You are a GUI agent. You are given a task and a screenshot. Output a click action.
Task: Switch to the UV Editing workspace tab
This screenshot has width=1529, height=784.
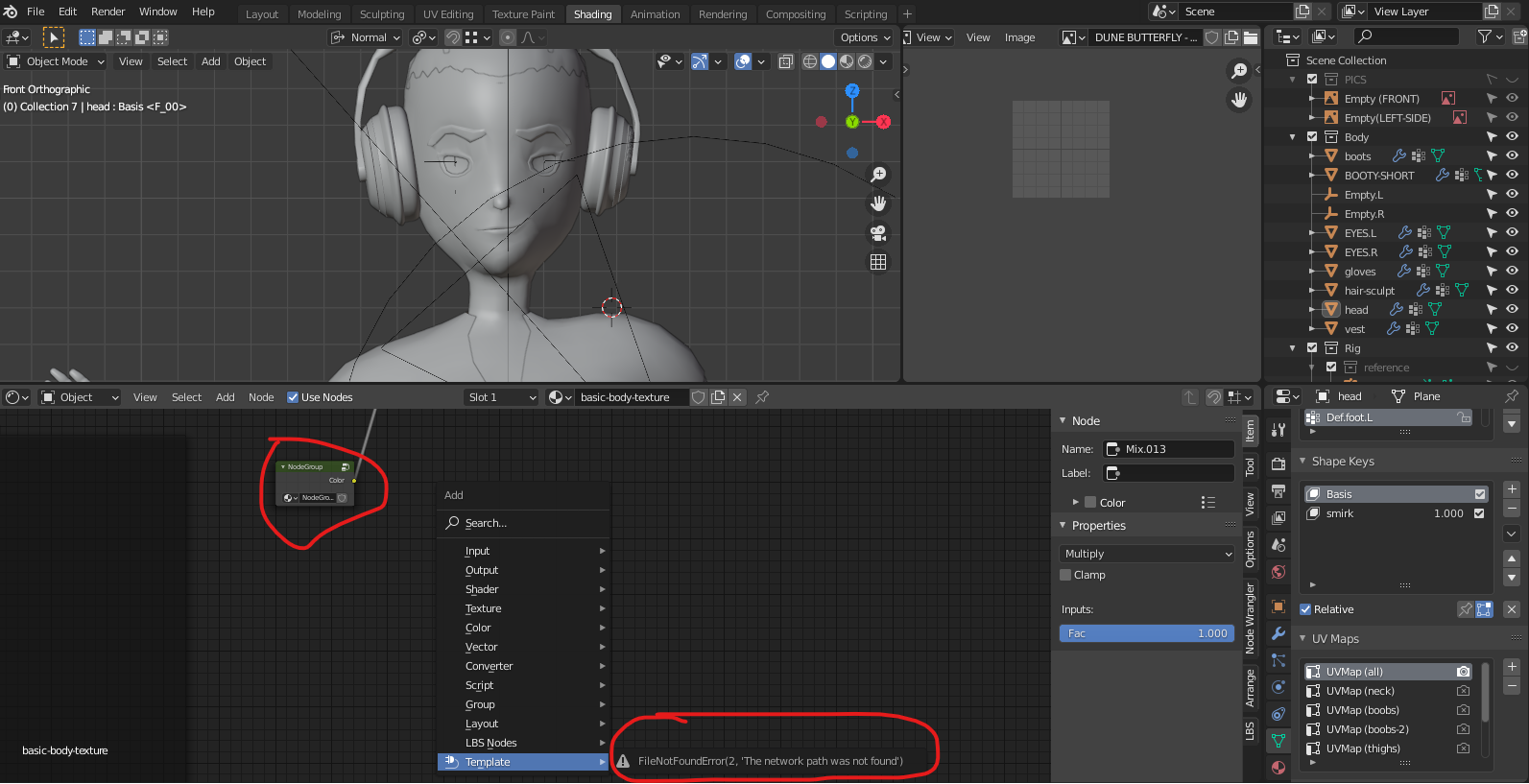coord(448,14)
